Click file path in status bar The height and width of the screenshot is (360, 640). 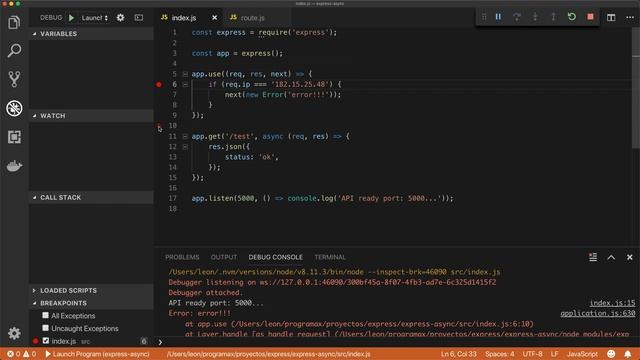tap(268, 354)
